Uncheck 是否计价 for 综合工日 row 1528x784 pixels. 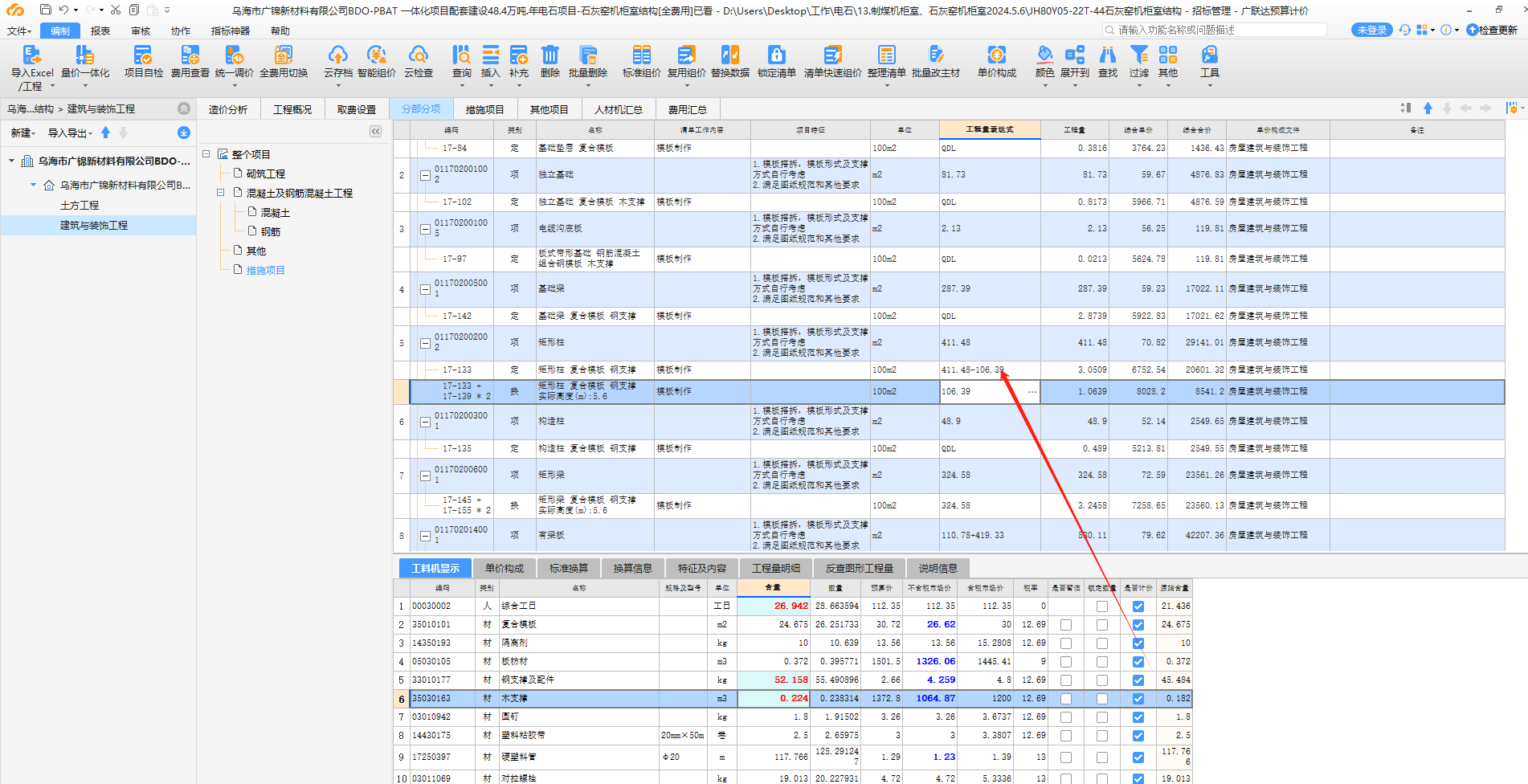point(1138,606)
